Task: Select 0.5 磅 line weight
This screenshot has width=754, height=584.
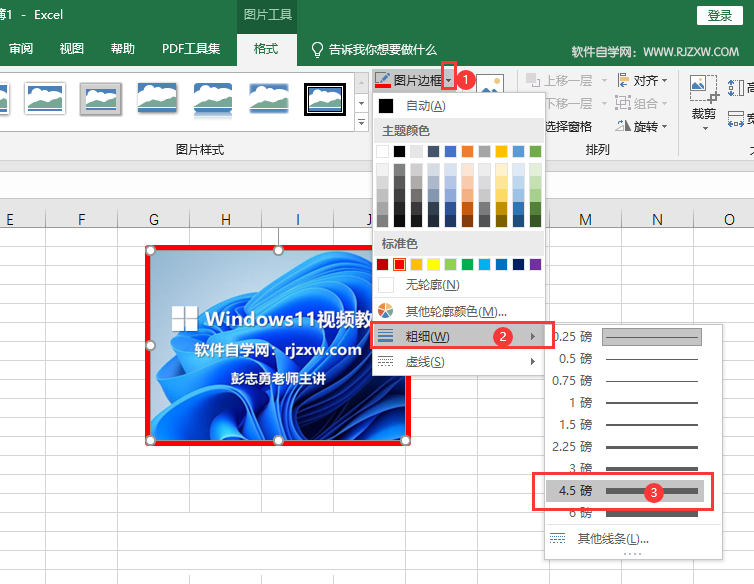Action: tap(626, 359)
